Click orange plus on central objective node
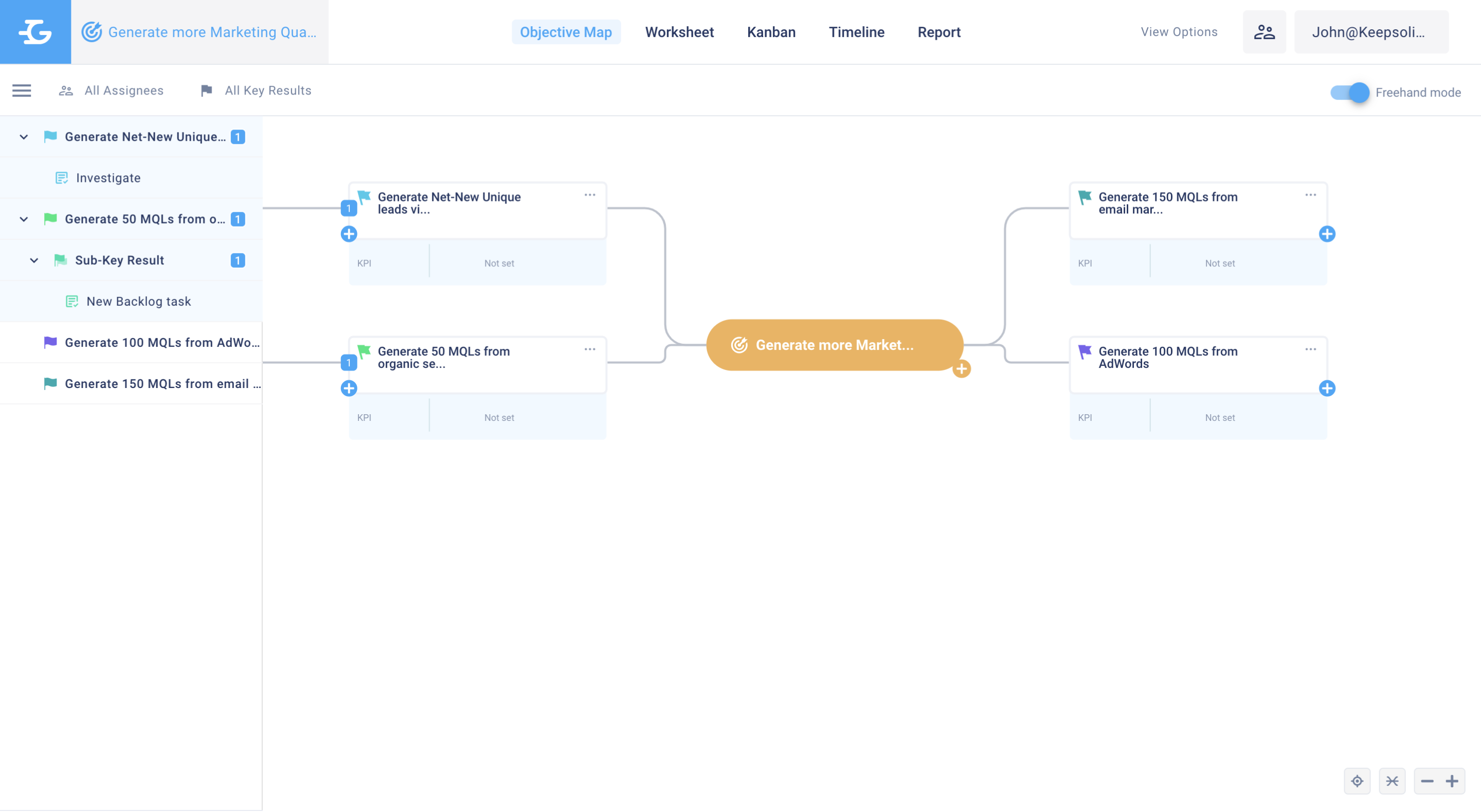1481x812 pixels. 962,369
